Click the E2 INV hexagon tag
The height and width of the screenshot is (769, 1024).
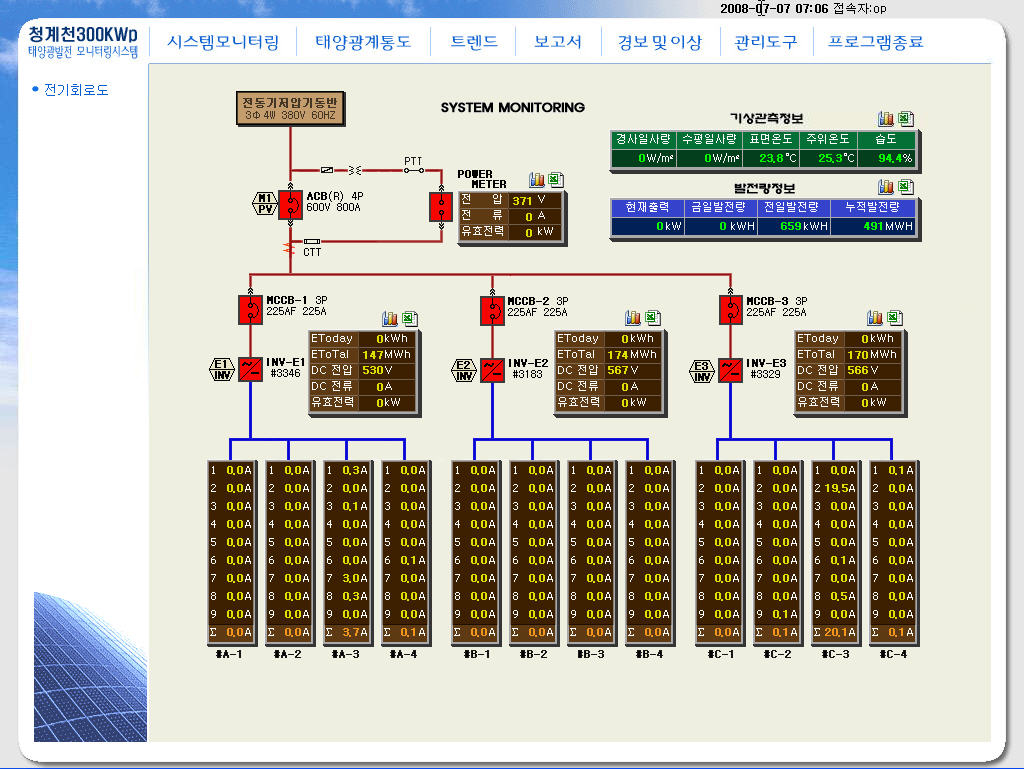point(464,370)
